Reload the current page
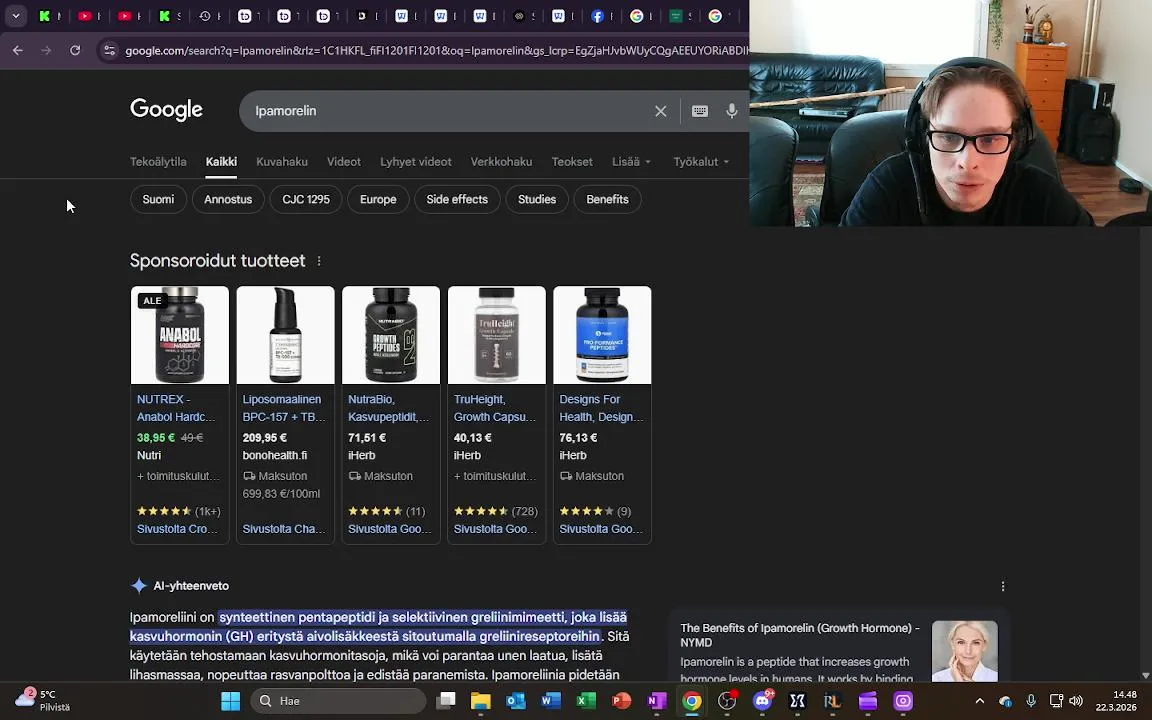 tap(75, 51)
